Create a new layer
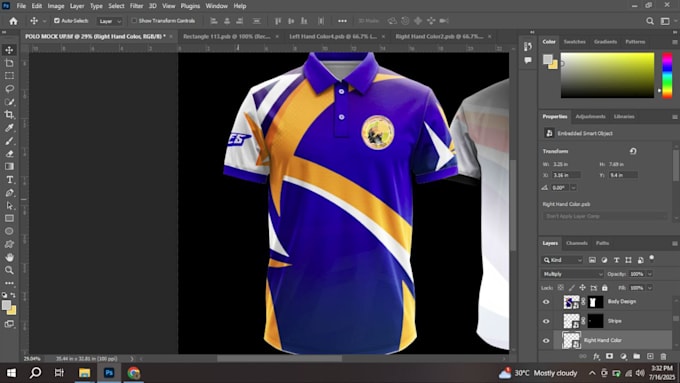 pyautogui.click(x=650, y=357)
